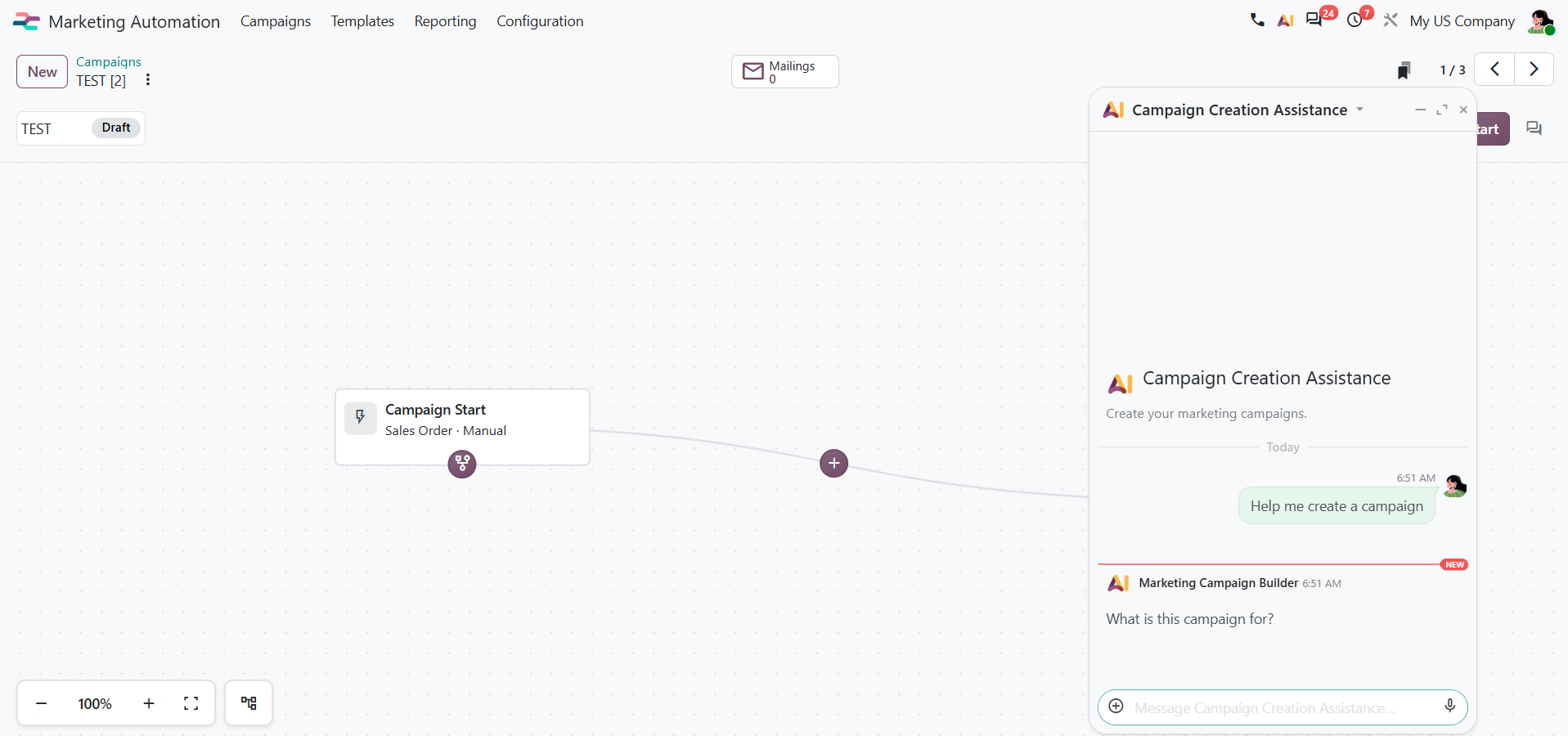Focus the Message Campaign Creation Assistance field
1568x736 pixels.
click(x=1283, y=708)
